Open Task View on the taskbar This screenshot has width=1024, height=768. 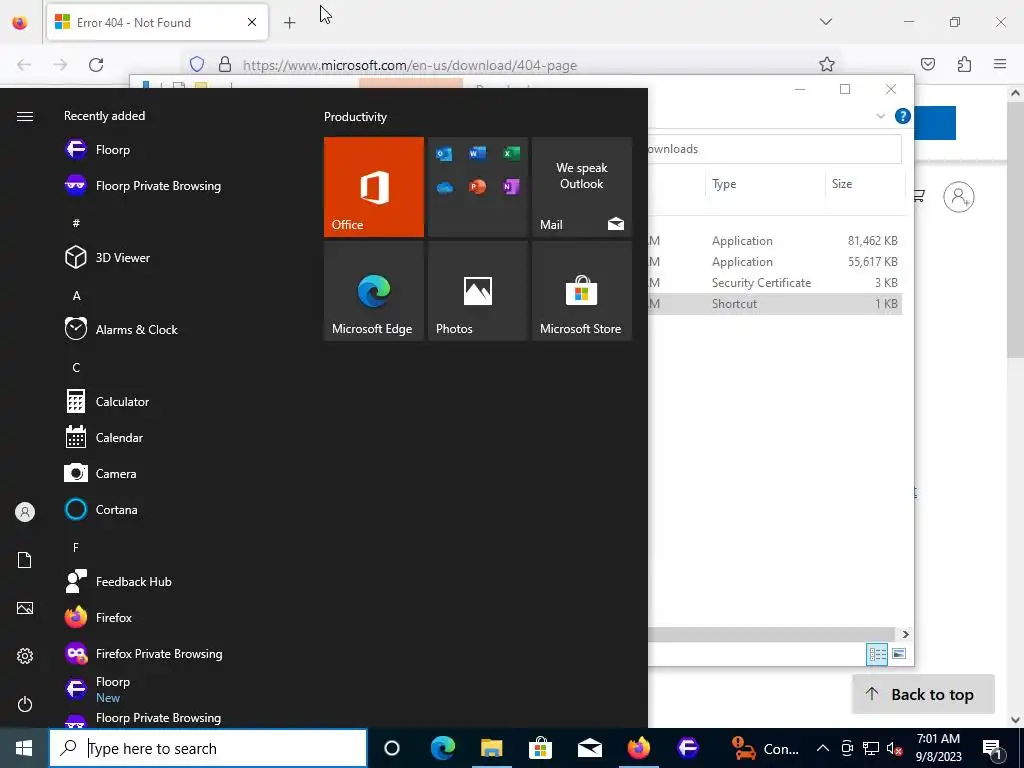coord(392,748)
